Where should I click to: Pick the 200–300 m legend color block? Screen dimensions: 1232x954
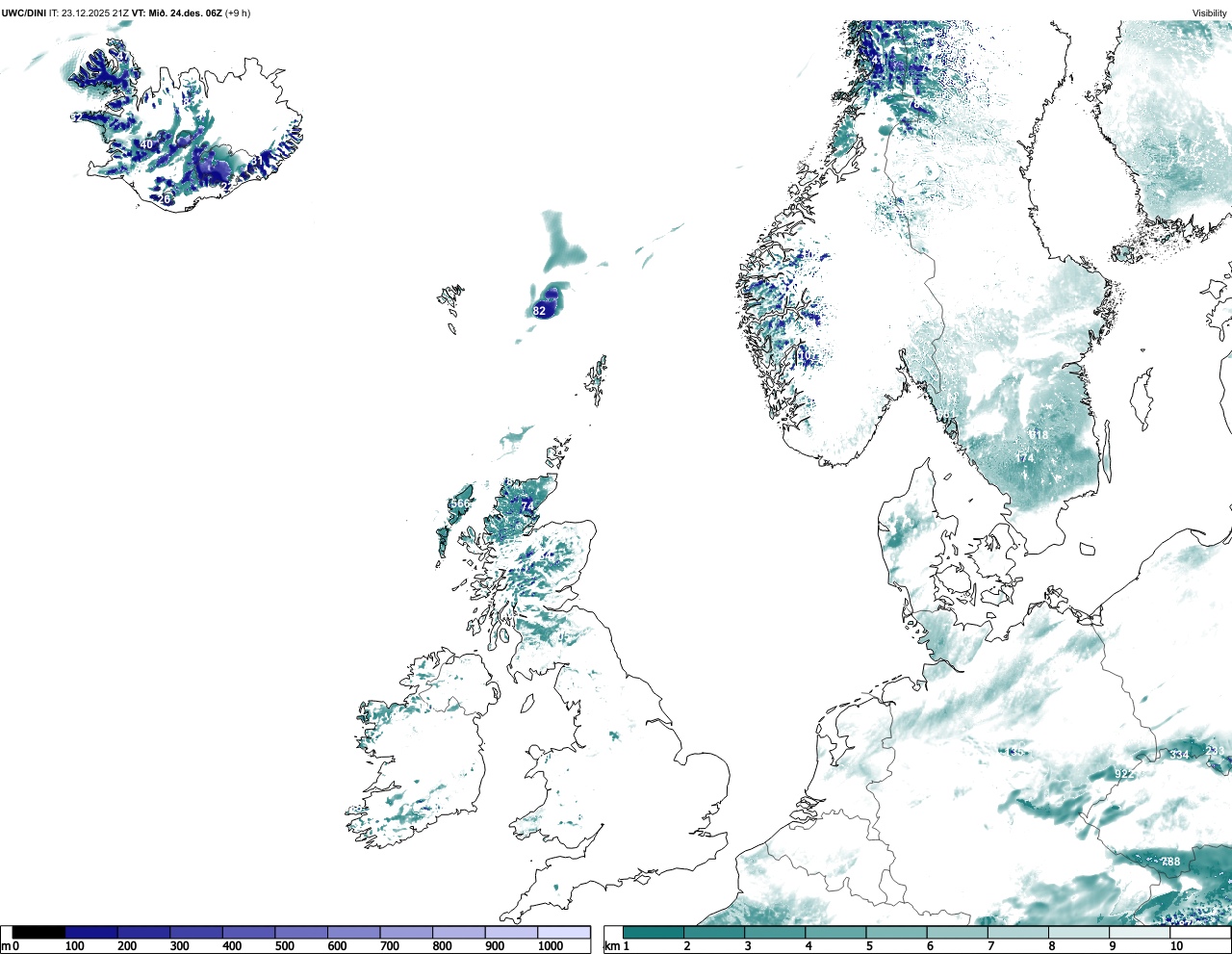pos(144,932)
